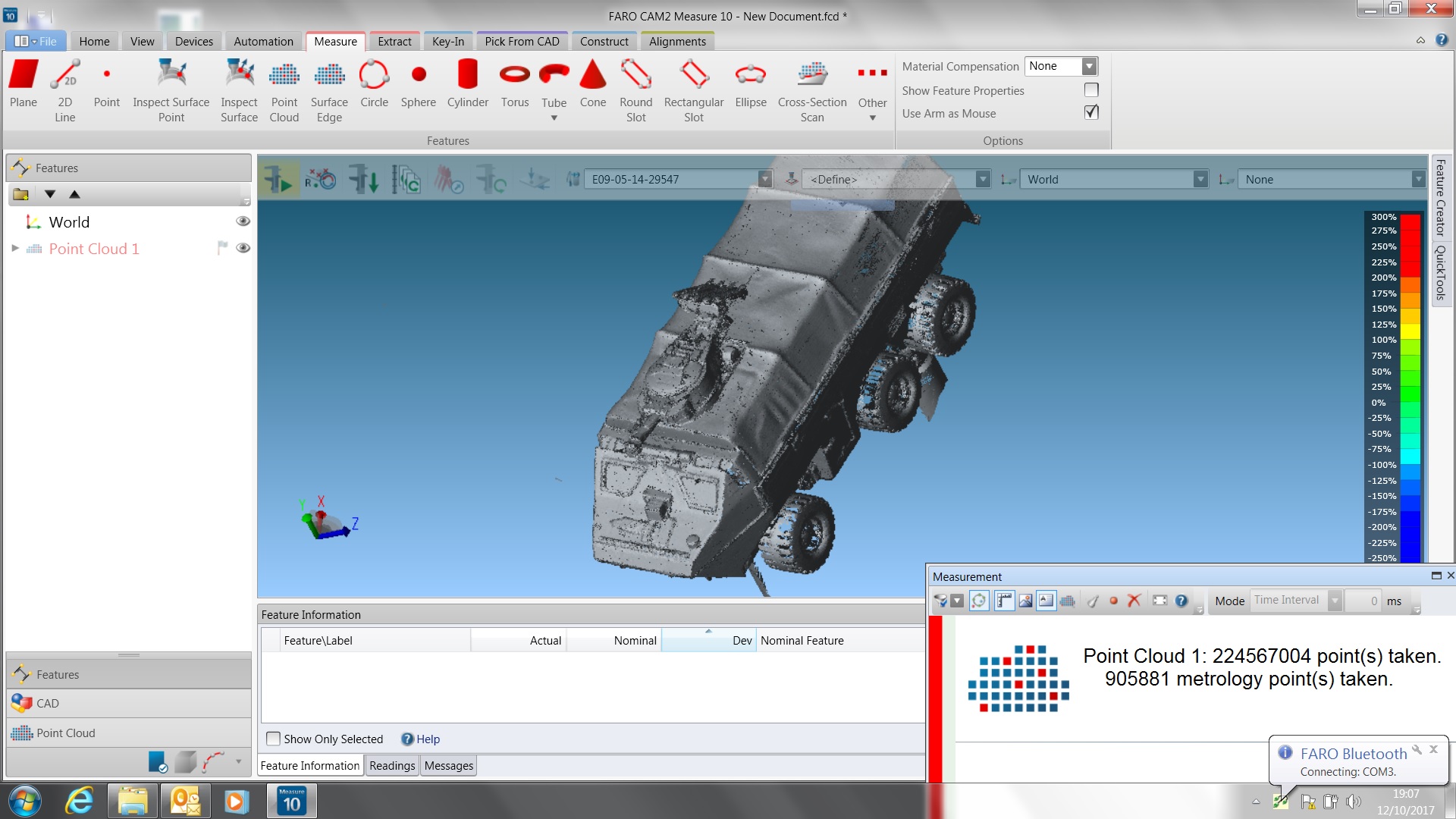This screenshot has width=1456, height=819.
Task: Click the ruler scale icon in Measurement toolbar
Action: pyautogui.click(x=1004, y=601)
